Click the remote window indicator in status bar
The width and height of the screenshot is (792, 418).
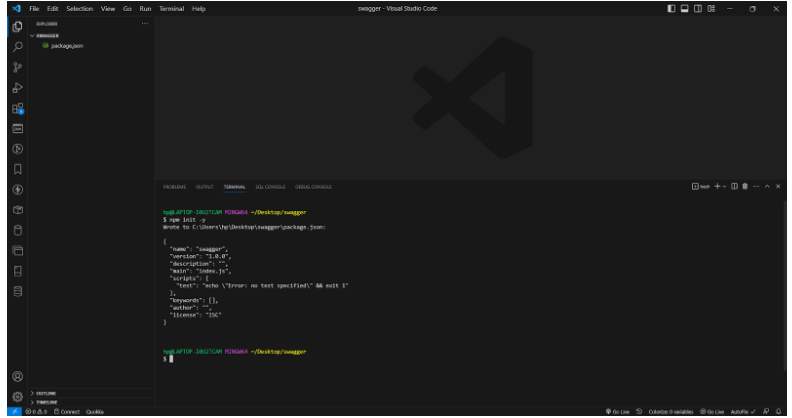[14, 412]
